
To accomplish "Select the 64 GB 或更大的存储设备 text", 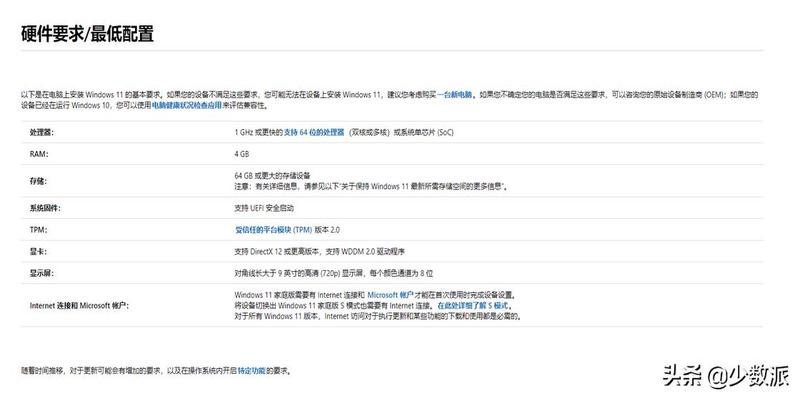I will [x=272, y=176].
